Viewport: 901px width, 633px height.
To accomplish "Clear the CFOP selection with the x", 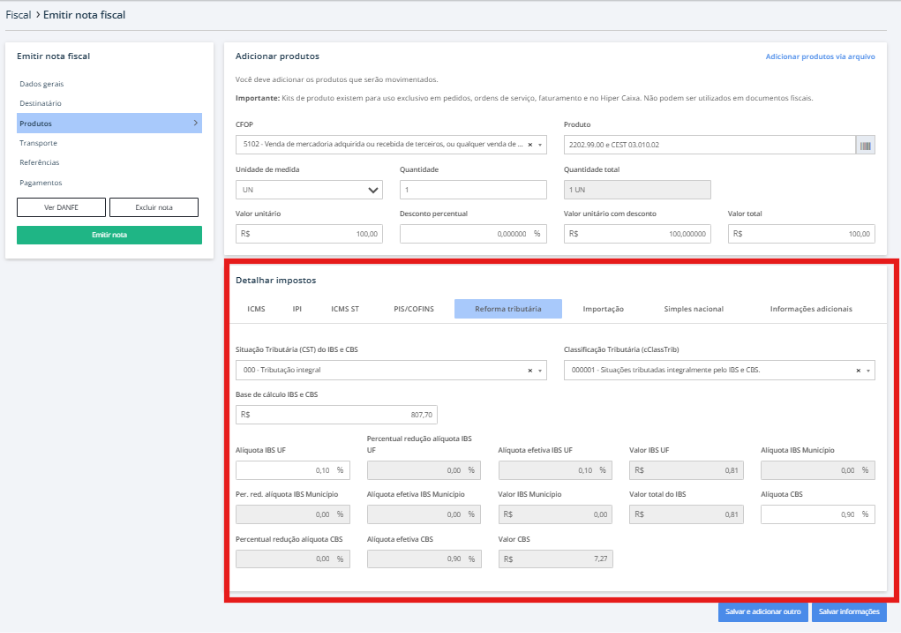I will (x=530, y=145).
